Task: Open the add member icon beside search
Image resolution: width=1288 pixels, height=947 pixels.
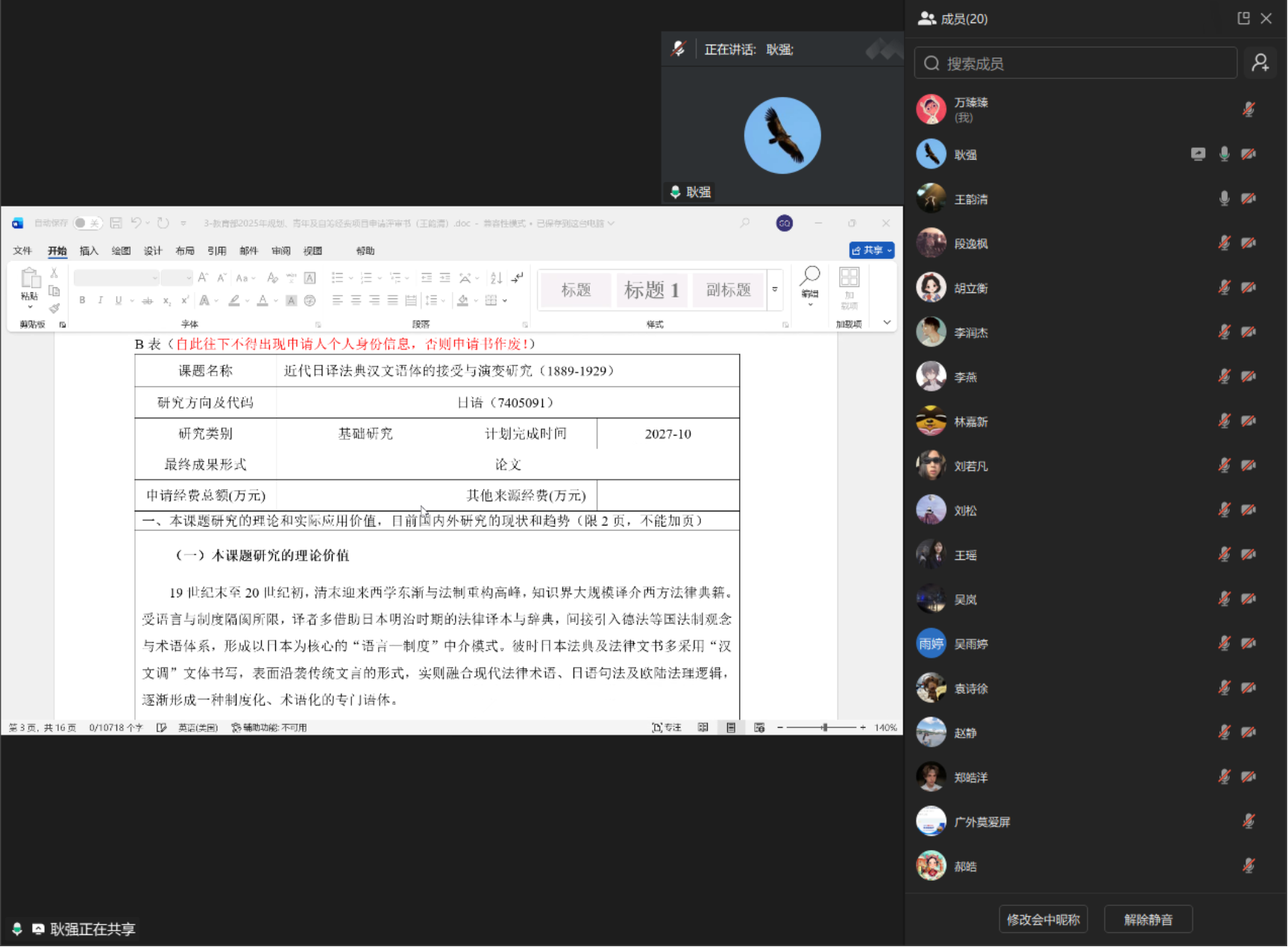Action: (x=1260, y=63)
